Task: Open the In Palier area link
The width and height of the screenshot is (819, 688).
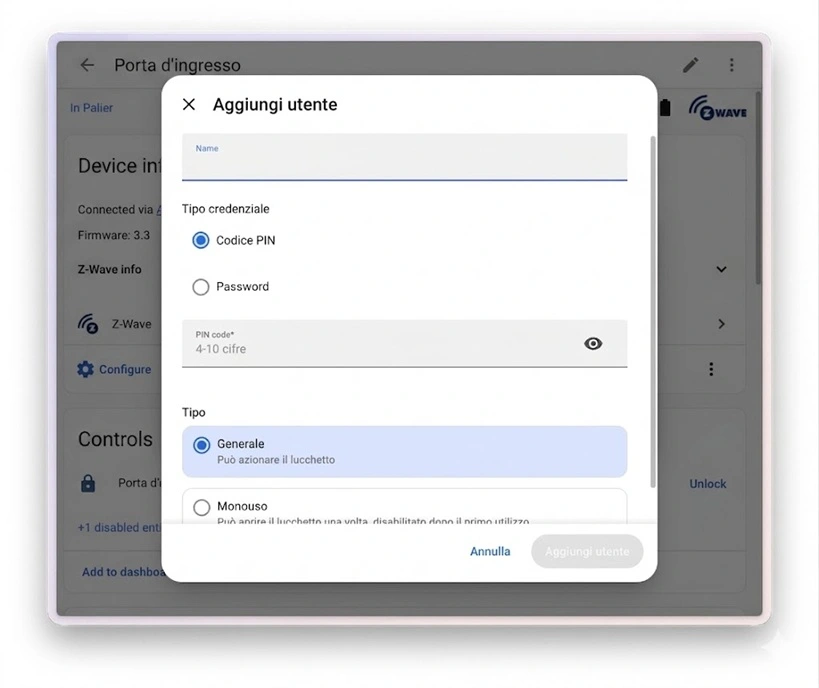Action: tap(91, 108)
